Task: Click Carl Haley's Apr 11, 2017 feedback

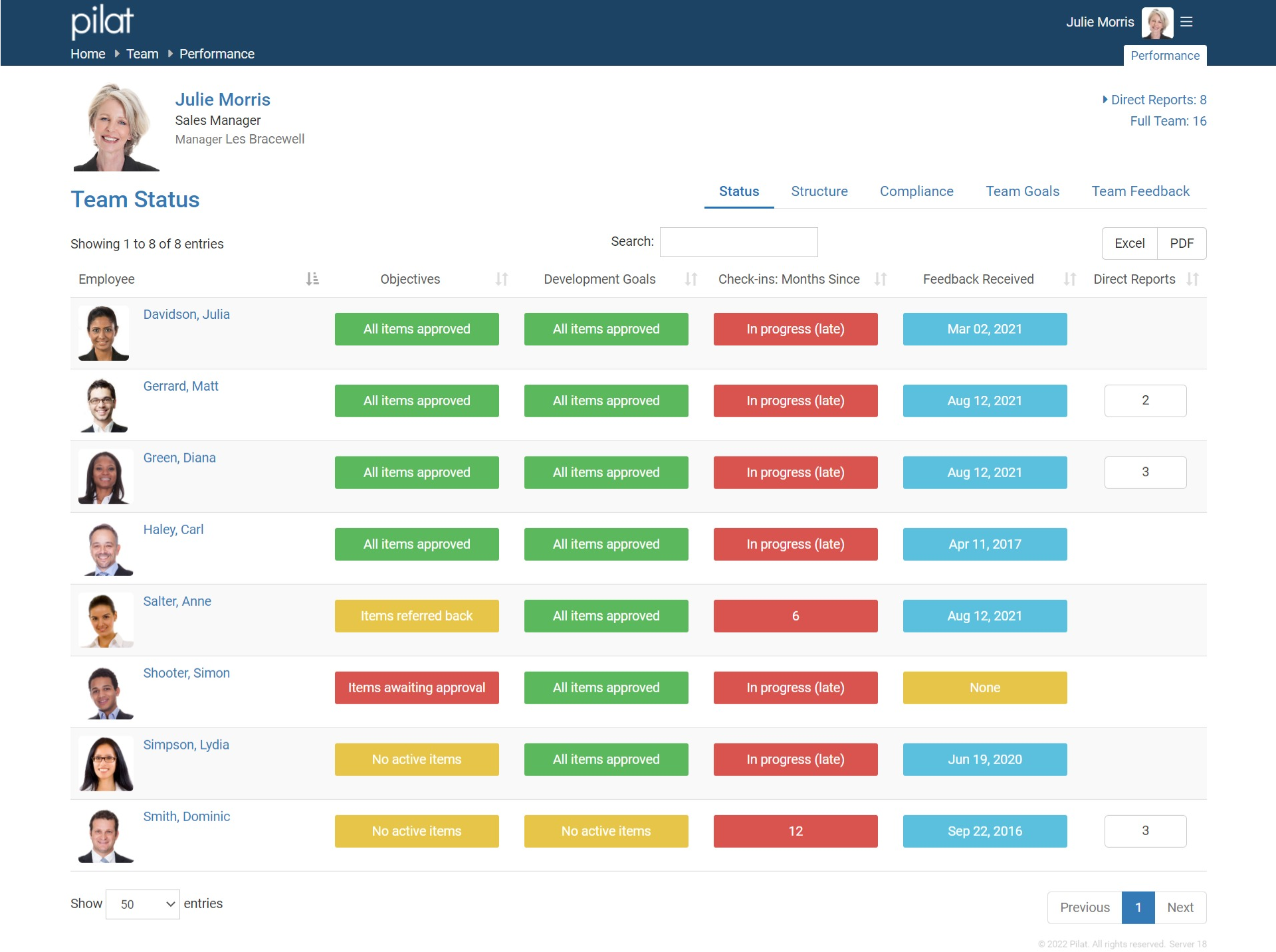Action: pos(985,544)
